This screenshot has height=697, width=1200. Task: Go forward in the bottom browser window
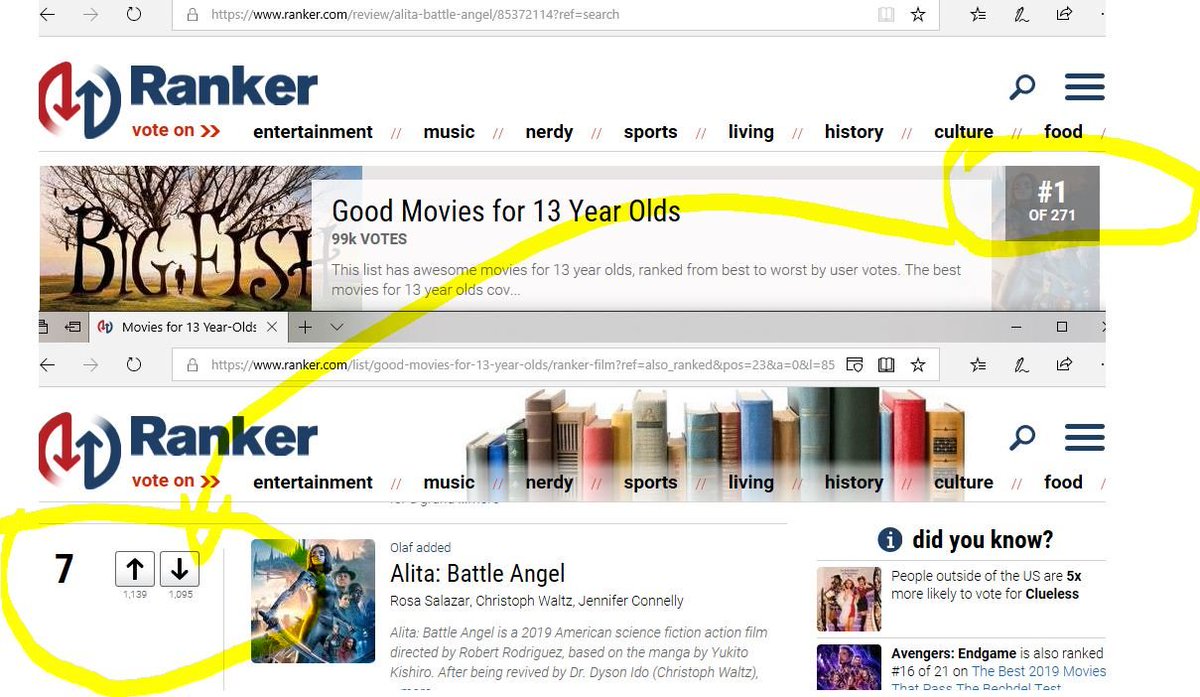(x=91, y=365)
